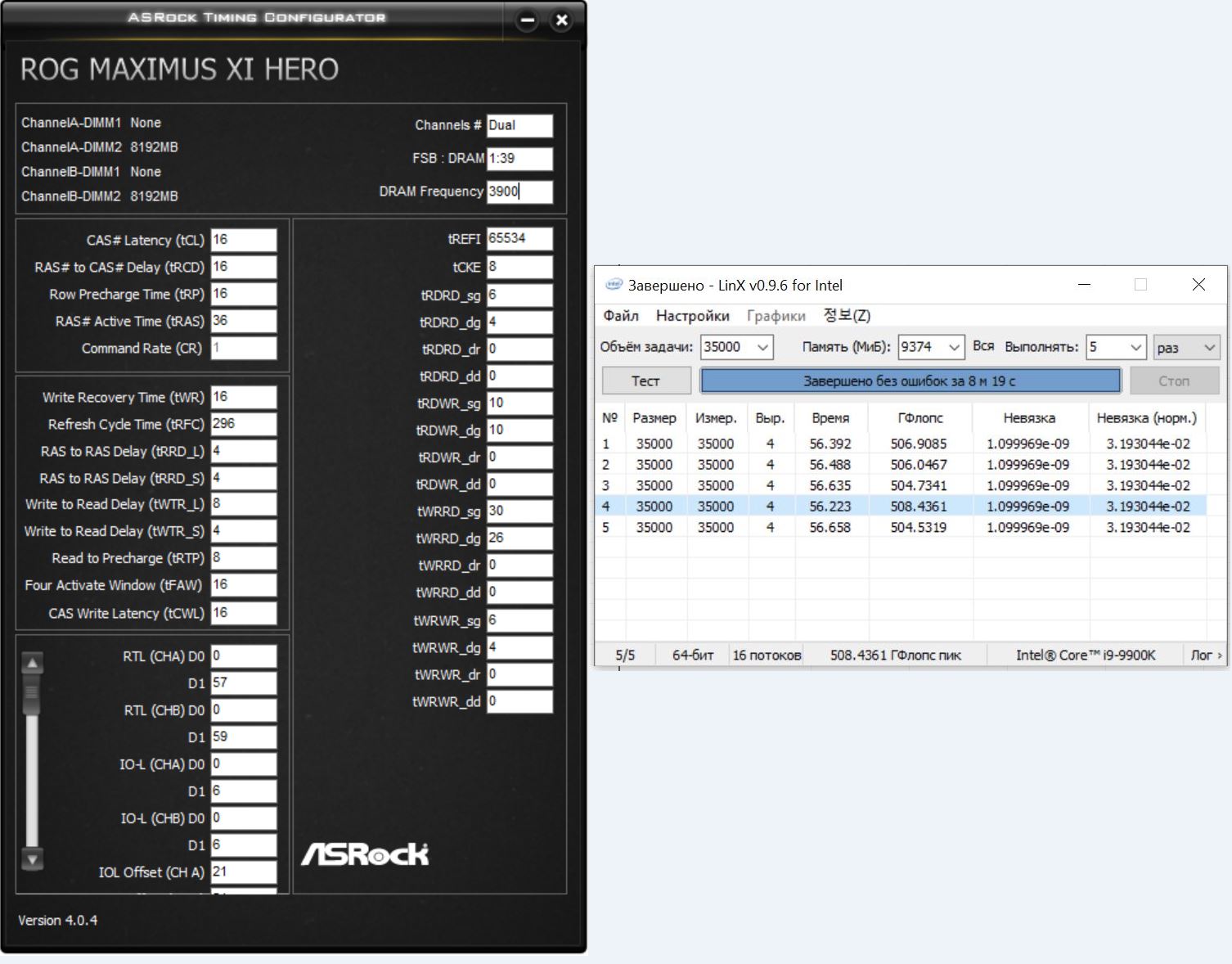This screenshot has height=964, width=1232.
Task: Click the RAS# to CAS# Delay (tRCD) field
Action: pos(244,267)
